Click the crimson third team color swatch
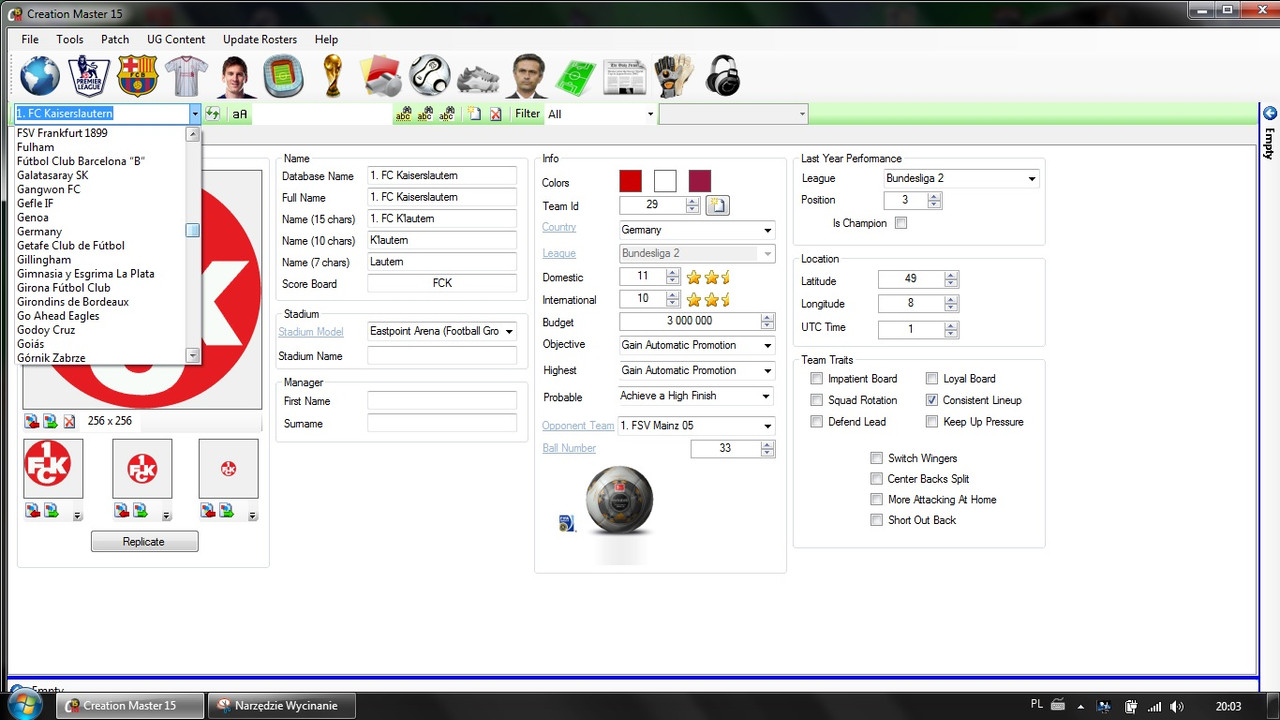This screenshot has width=1280, height=720. tap(699, 181)
